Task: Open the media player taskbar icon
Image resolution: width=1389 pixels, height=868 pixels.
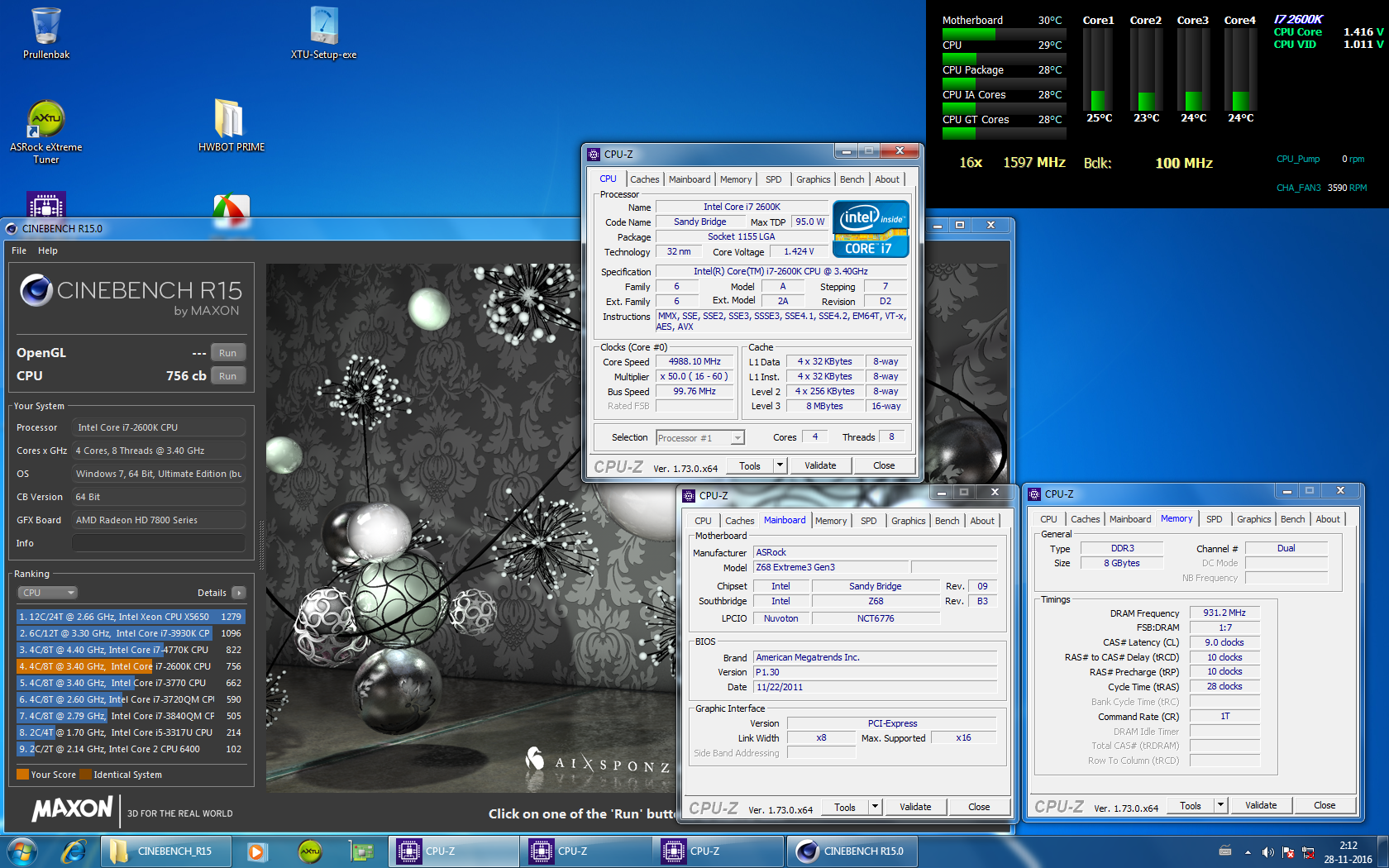Action: 256,851
